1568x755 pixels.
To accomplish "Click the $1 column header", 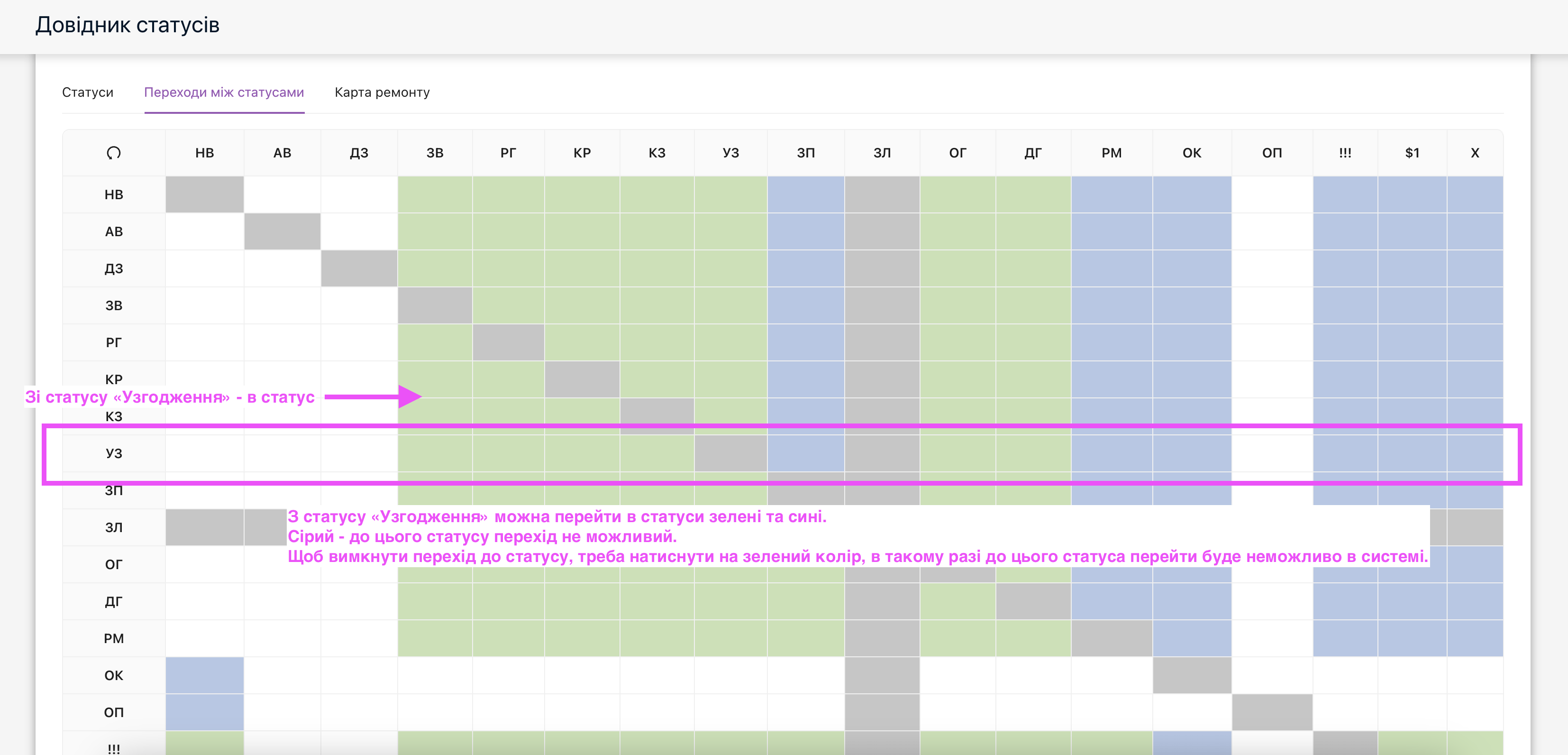I will (x=1412, y=153).
